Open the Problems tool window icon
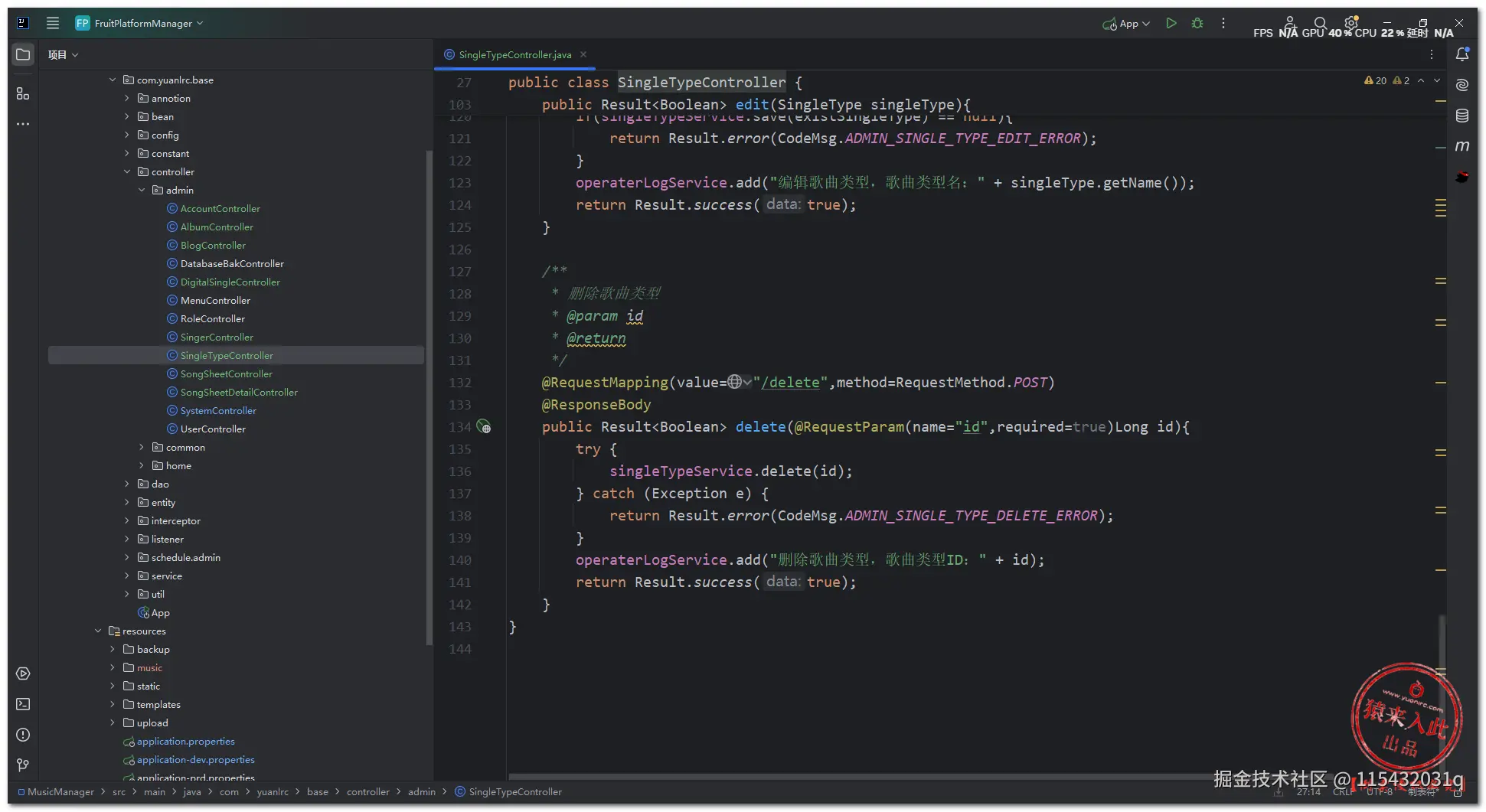Screen dimensions: 1486x812 click(x=23, y=735)
